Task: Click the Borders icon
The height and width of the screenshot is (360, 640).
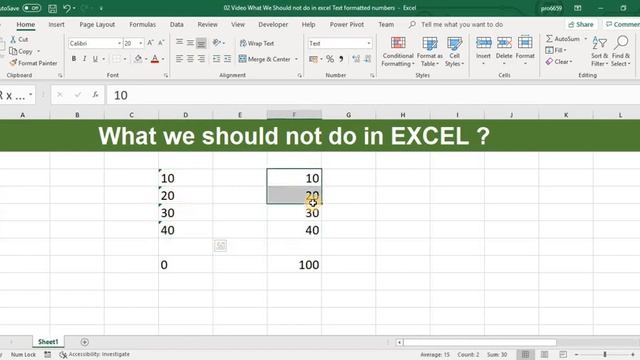Action: 116,59
